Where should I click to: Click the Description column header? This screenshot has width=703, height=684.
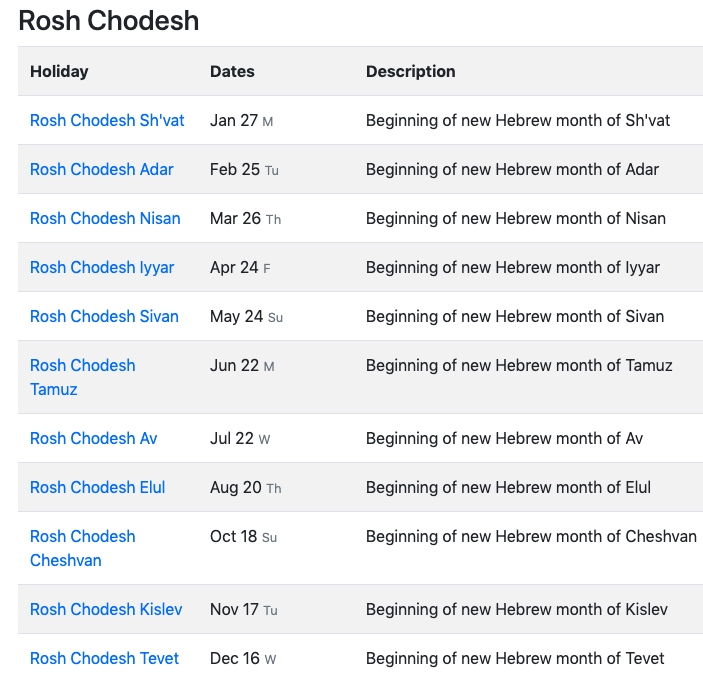coord(411,72)
